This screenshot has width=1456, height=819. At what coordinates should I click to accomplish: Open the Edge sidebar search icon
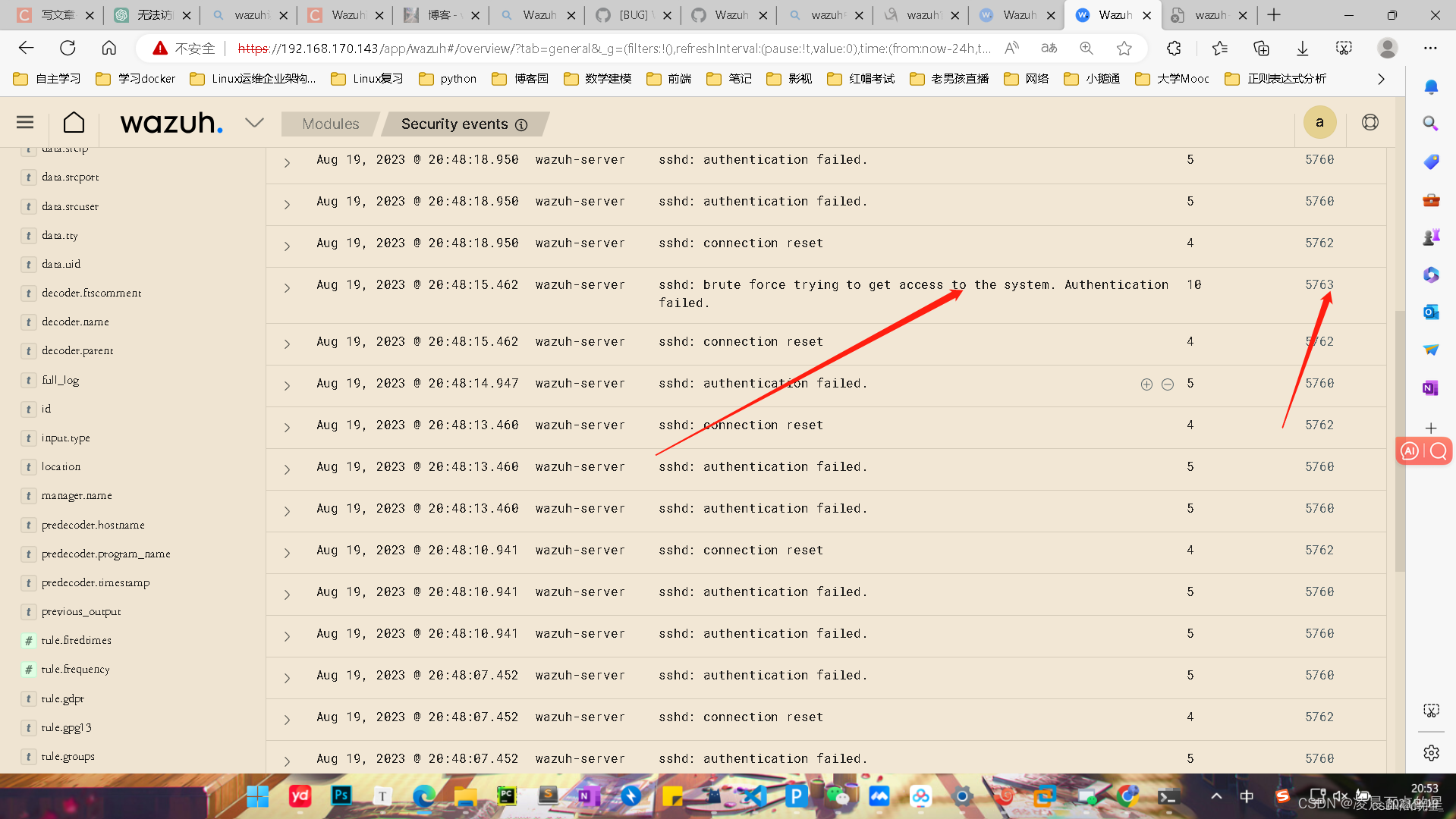click(x=1430, y=123)
